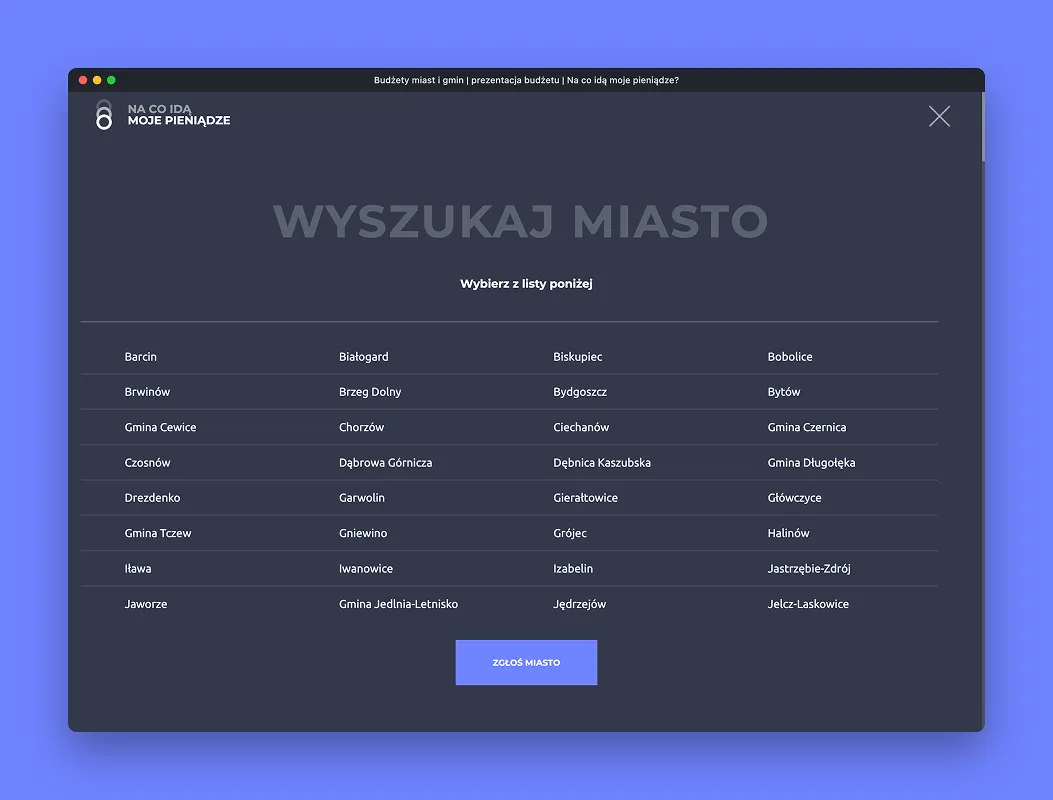
Task: Choose Bytów in the list
Action: click(x=784, y=392)
